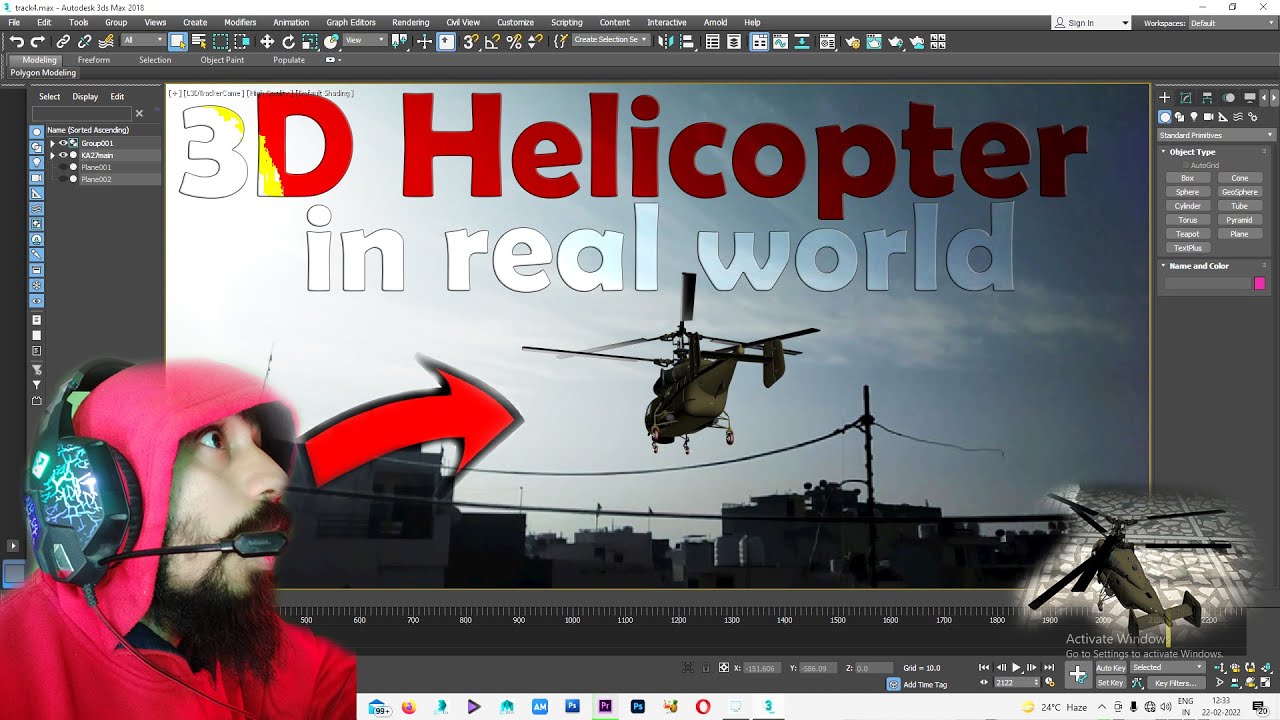This screenshot has width=1280, height=720.
Task: Select the Move transform tool
Action: pos(267,41)
